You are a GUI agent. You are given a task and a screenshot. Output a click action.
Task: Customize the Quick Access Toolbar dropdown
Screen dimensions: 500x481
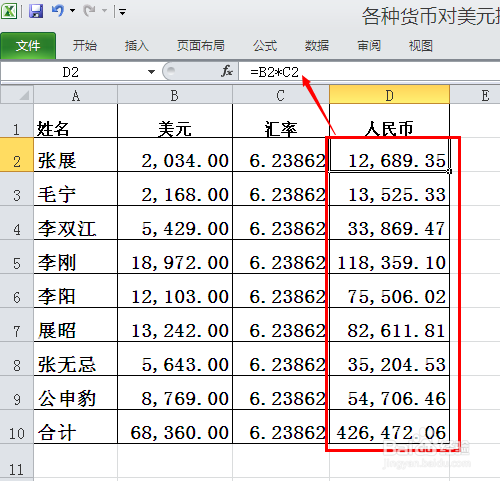pos(122,12)
